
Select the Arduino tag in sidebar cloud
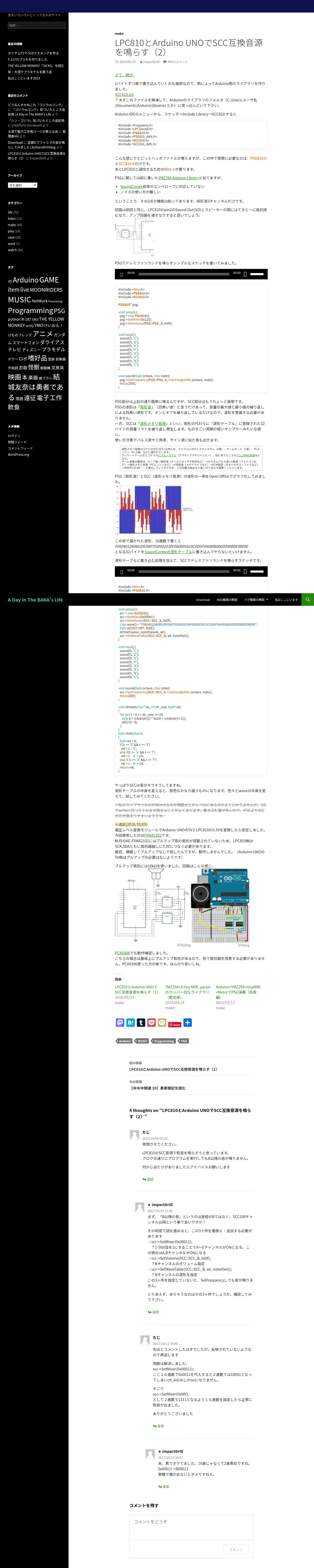pyautogui.click(x=26, y=280)
